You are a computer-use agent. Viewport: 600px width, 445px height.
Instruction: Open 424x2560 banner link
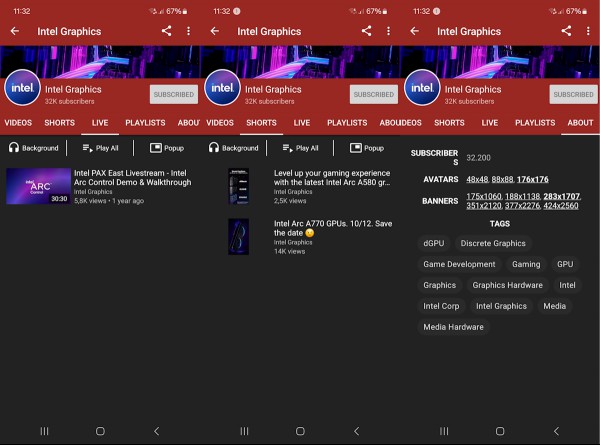coord(561,205)
